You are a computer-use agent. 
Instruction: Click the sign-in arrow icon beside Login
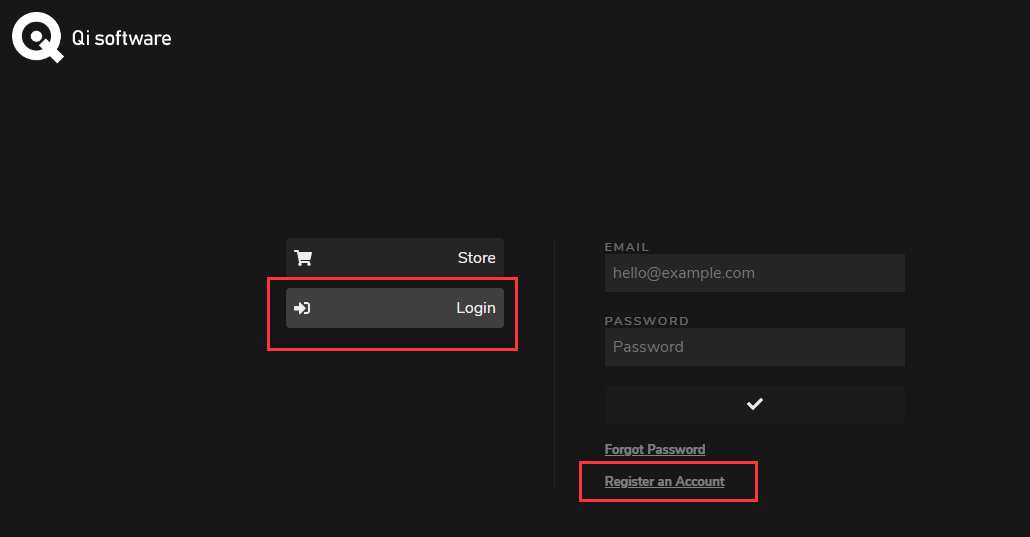click(302, 308)
